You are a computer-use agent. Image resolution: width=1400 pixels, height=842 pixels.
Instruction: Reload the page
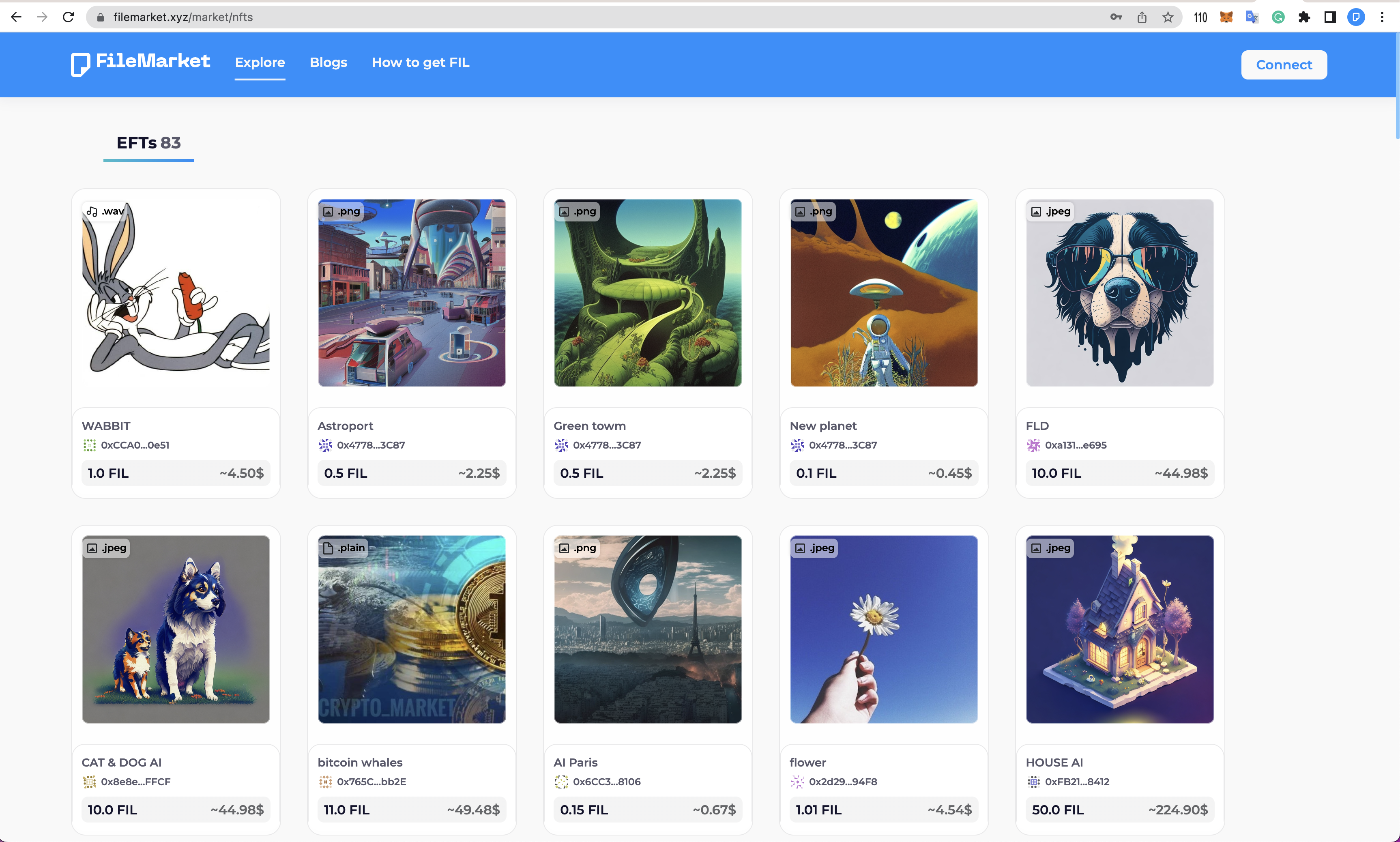click(69, 17)
